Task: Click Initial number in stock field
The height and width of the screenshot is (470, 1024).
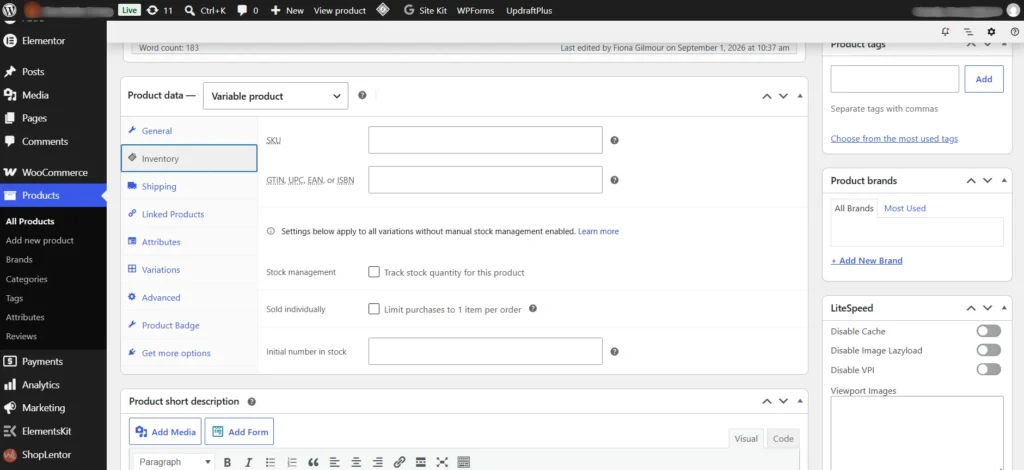Action: coord(485,351)
